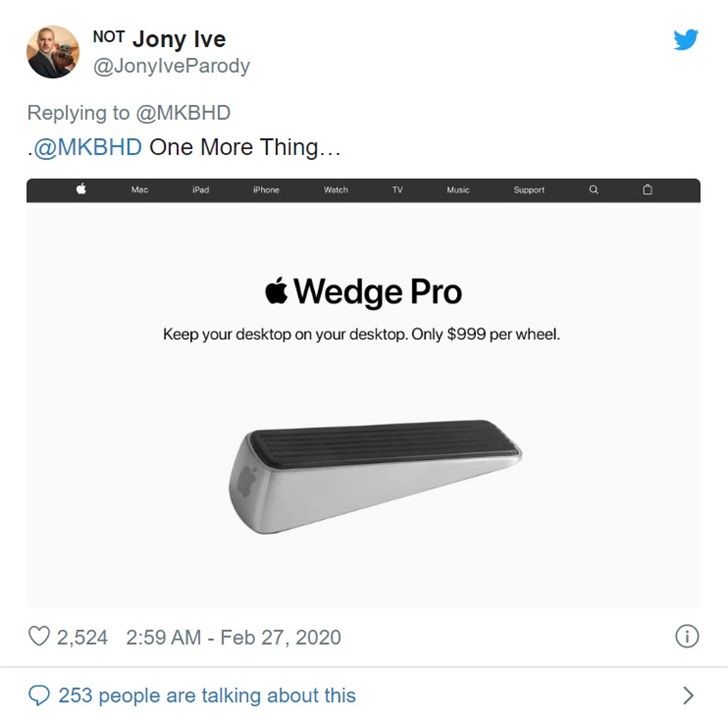Click the search magnifier in the Apple navbar
Image resolution: width=728 pixels, height=720 pixels.
click(594, 189)
